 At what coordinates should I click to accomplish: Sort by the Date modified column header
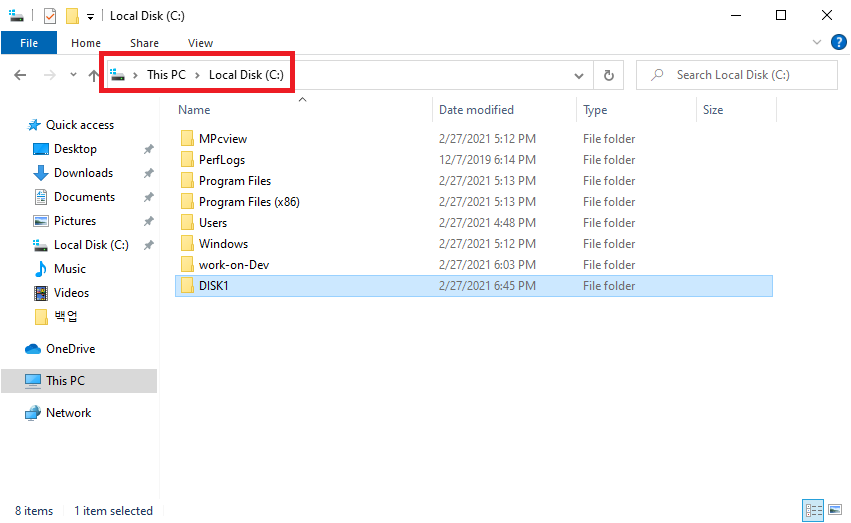tap(477, 110)
